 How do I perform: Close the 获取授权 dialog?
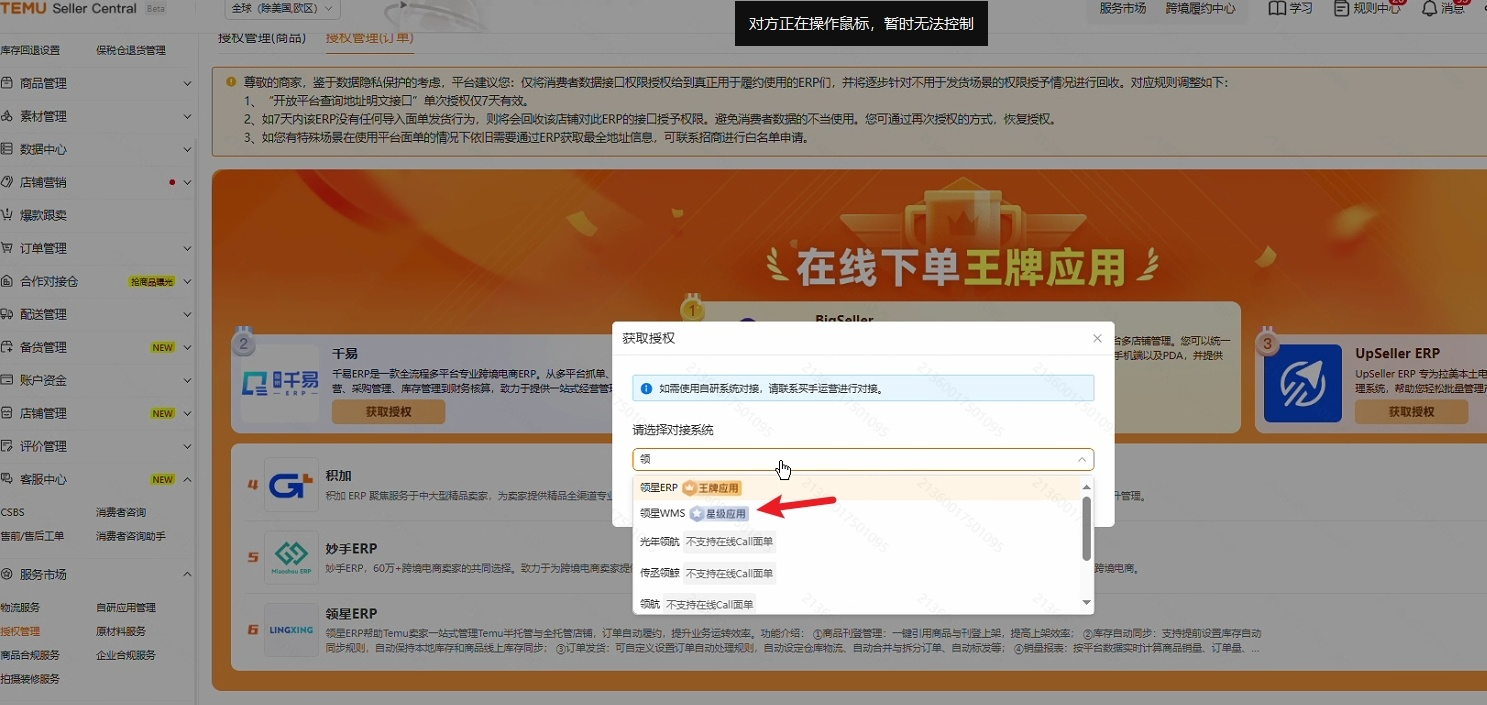click(x=1097, y=339)
